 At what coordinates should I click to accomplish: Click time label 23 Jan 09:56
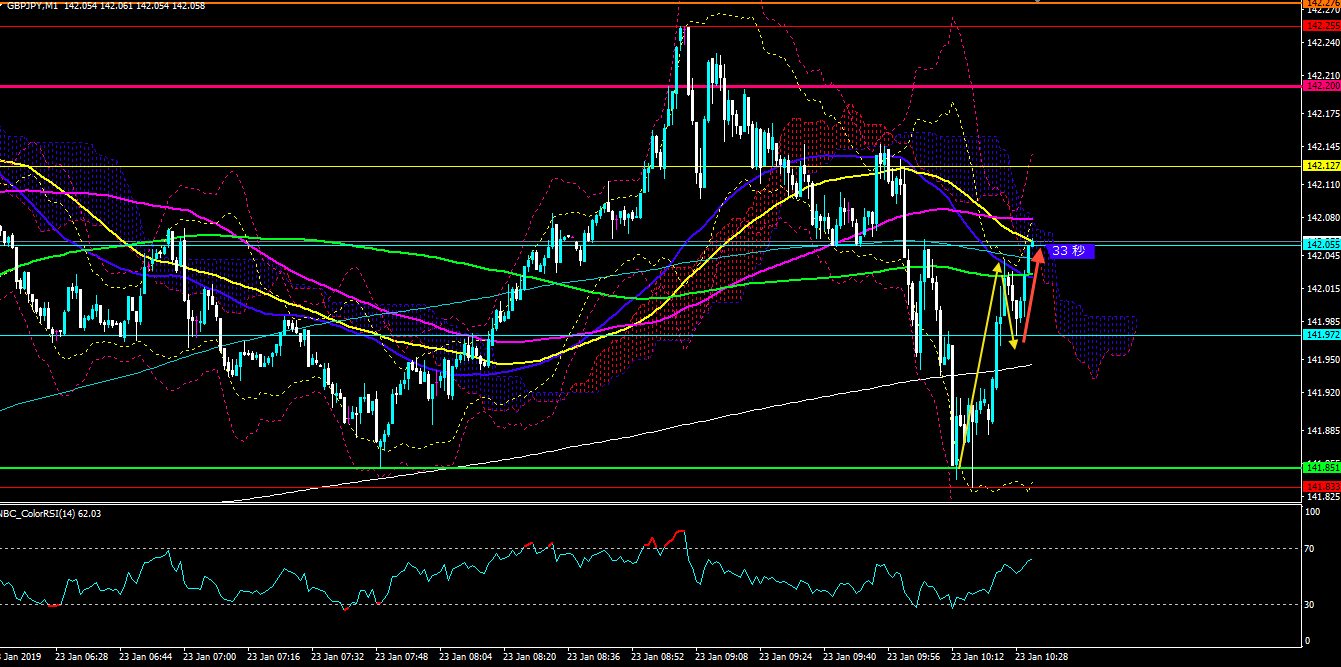(x=914, y=657)
